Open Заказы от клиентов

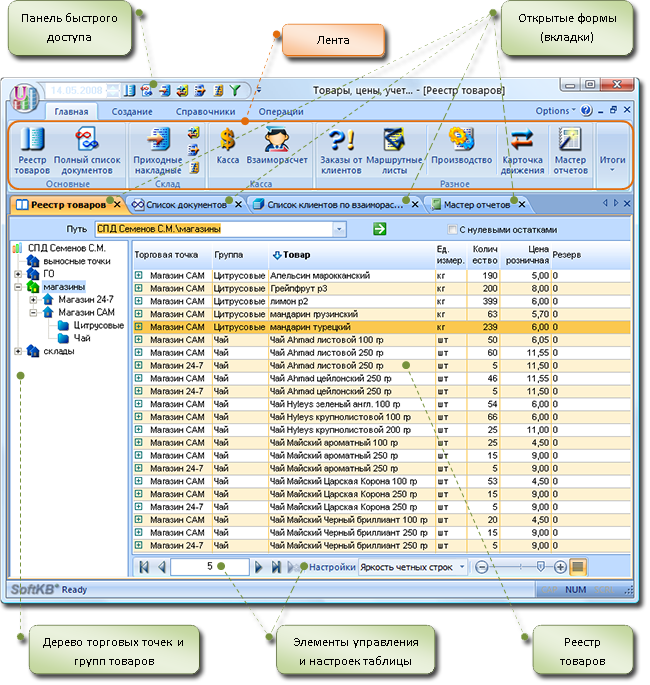341,150
